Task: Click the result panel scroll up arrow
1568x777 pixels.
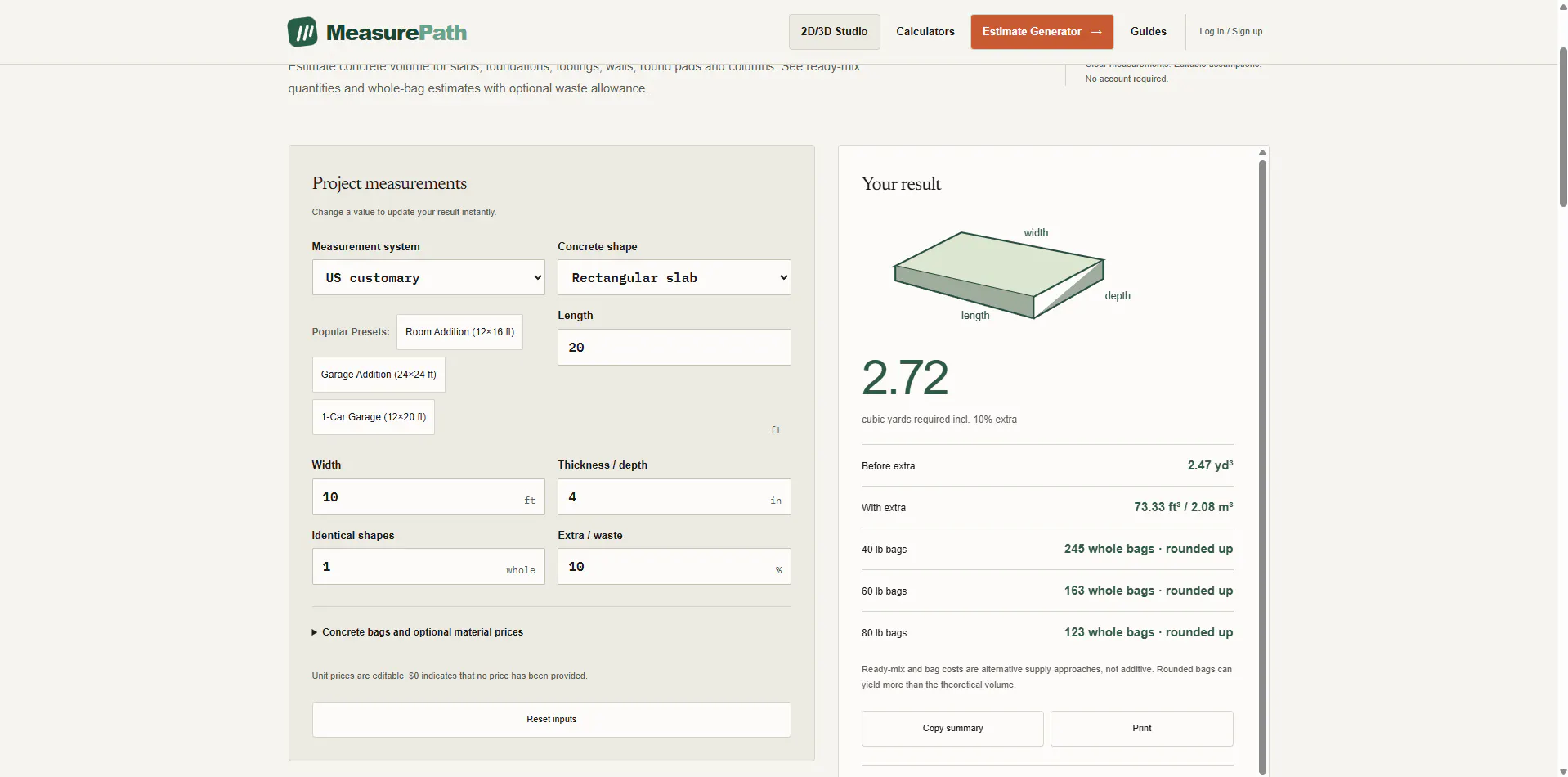Action: tap(1262, 153)
